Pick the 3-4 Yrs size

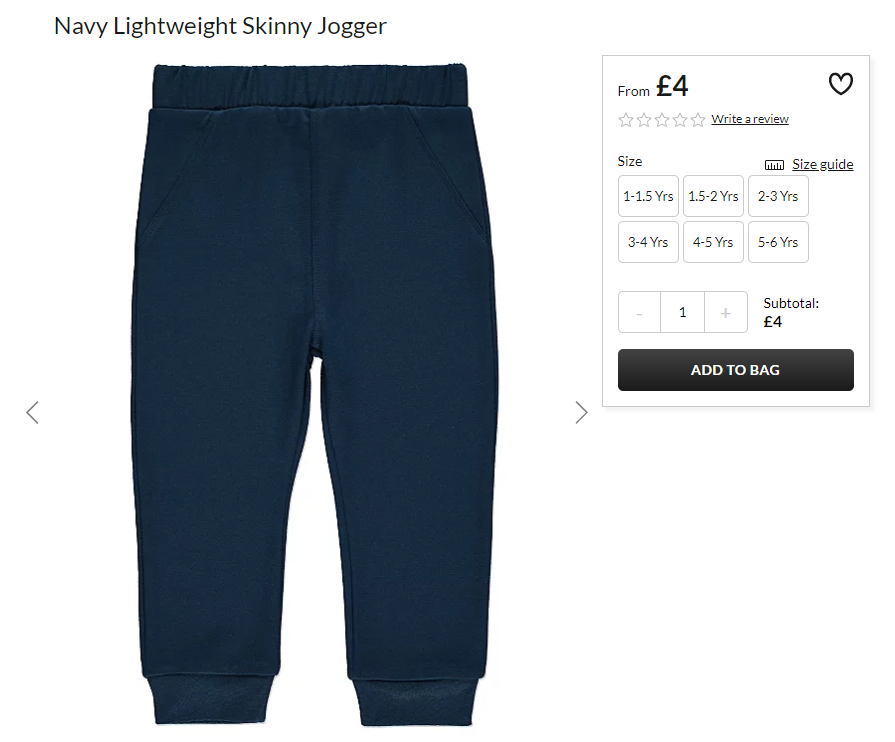click(x=648, y=242)
